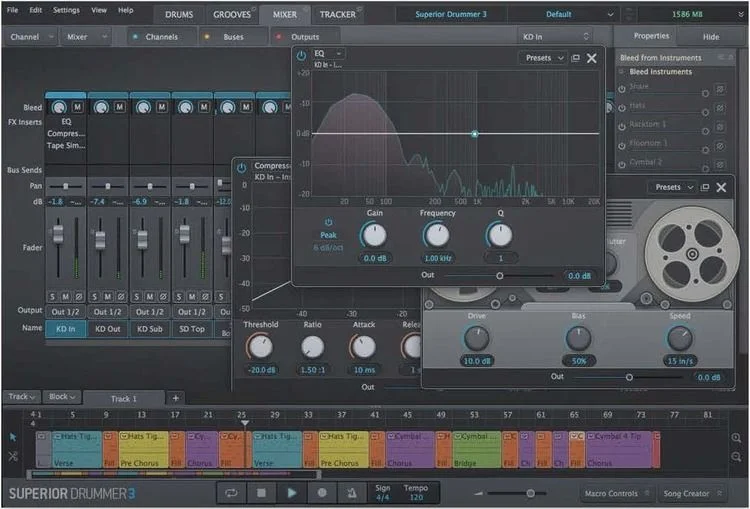Toggle Hats bleed power in Properties
This screenshot has width=750, height=509.
(x=622, y=108)
